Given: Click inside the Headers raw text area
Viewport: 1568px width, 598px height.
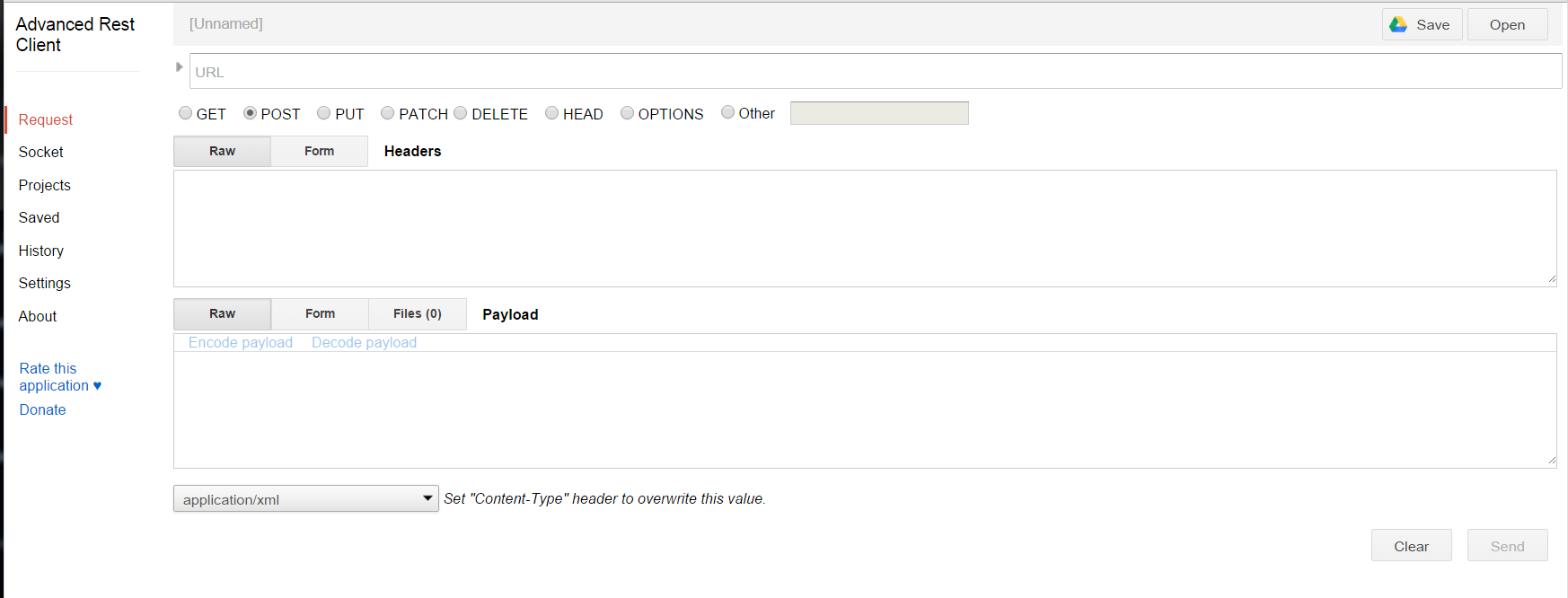Looking at the screenshot, I should pyautogui.click(x=864, y=229).
